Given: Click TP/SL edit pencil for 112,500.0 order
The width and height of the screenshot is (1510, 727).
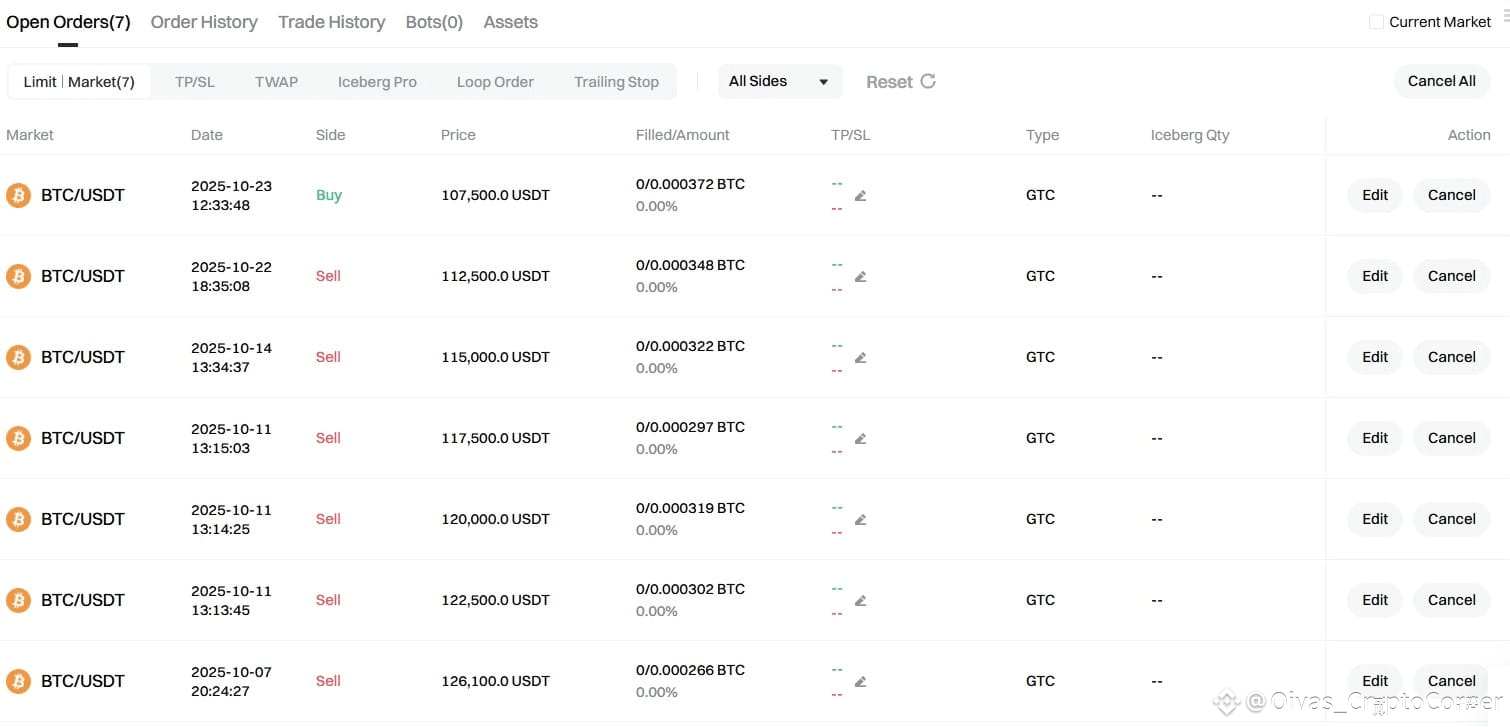Looking at the screenshot, I should [x=860, y=277].
